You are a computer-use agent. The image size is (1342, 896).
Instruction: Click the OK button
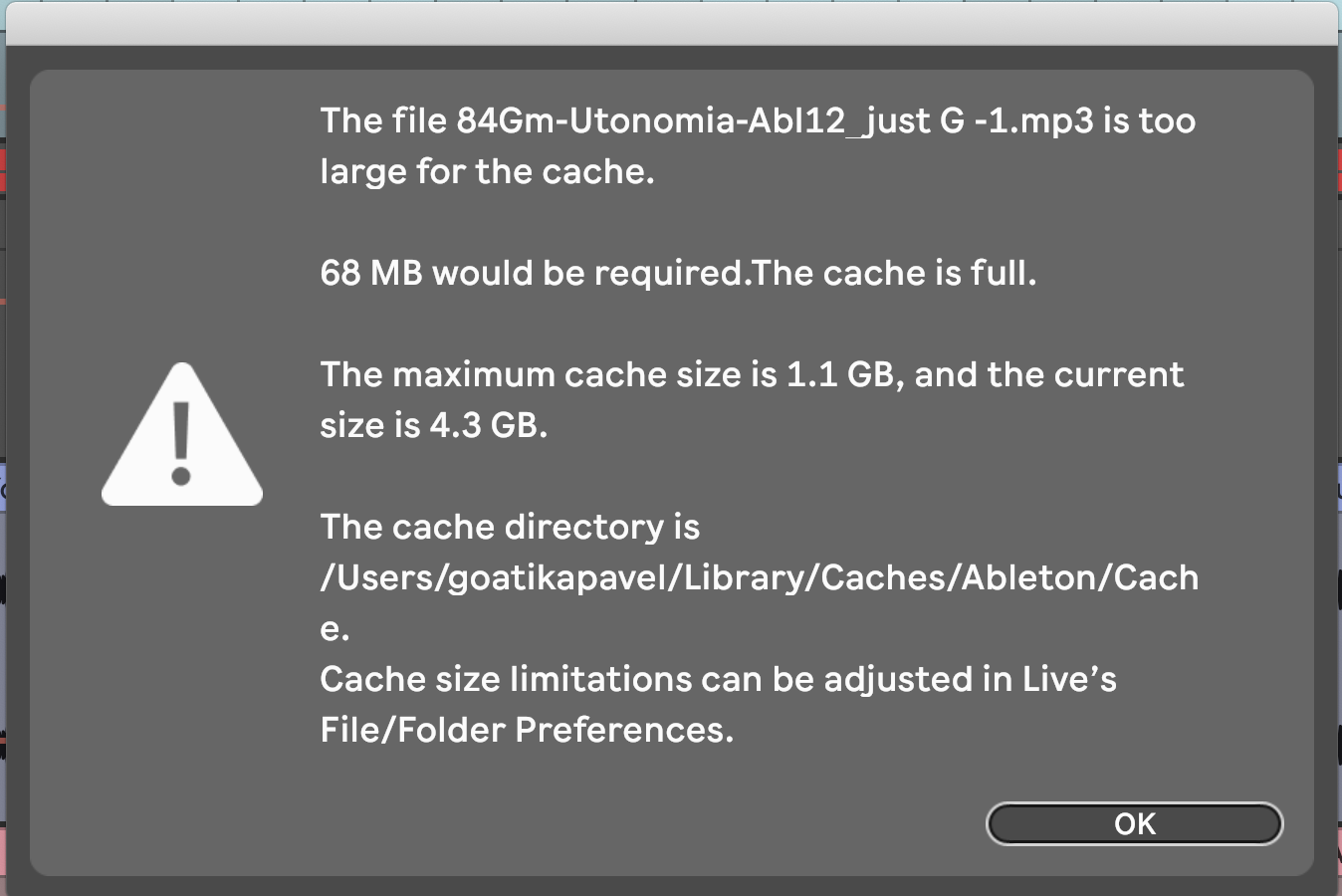coord(1134,824)
